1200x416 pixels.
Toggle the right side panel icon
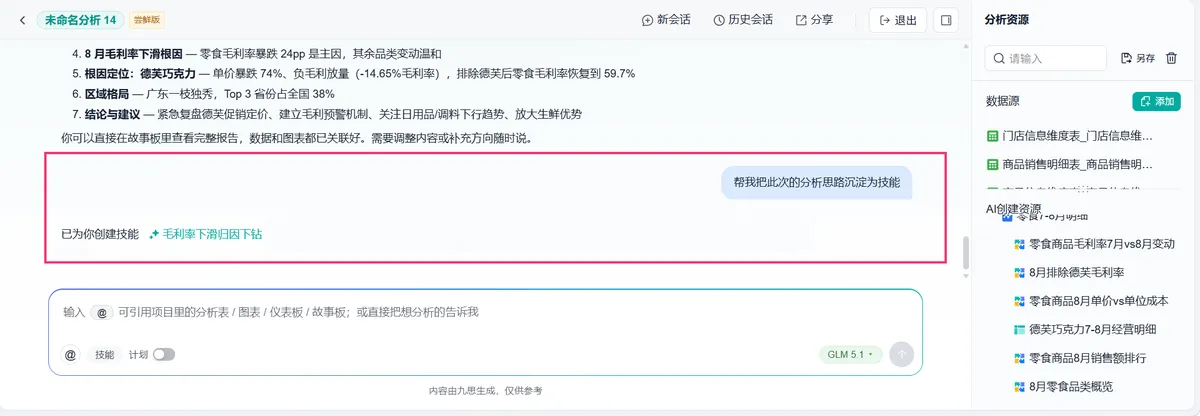[945, 20]
